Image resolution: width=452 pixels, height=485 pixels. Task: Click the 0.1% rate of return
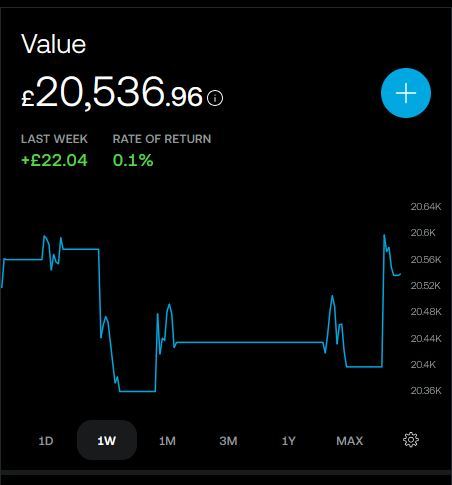click(x=133, y=160)
